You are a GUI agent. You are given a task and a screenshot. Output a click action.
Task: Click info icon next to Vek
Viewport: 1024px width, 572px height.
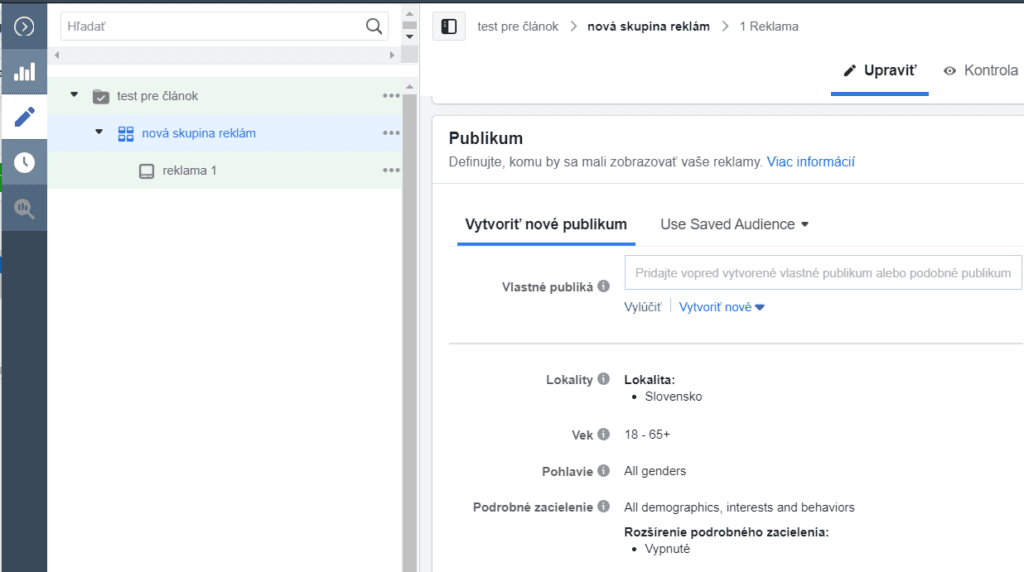coord(603,434)
